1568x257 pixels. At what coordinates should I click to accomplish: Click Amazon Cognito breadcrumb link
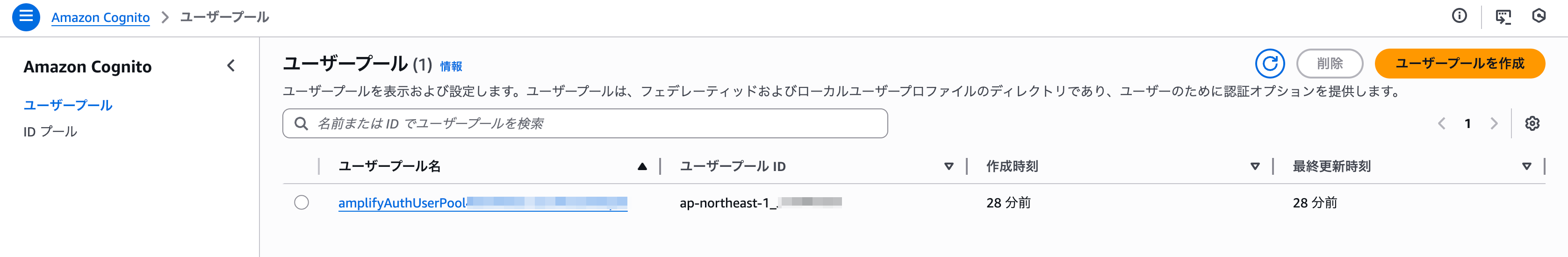tap(101, 17)
